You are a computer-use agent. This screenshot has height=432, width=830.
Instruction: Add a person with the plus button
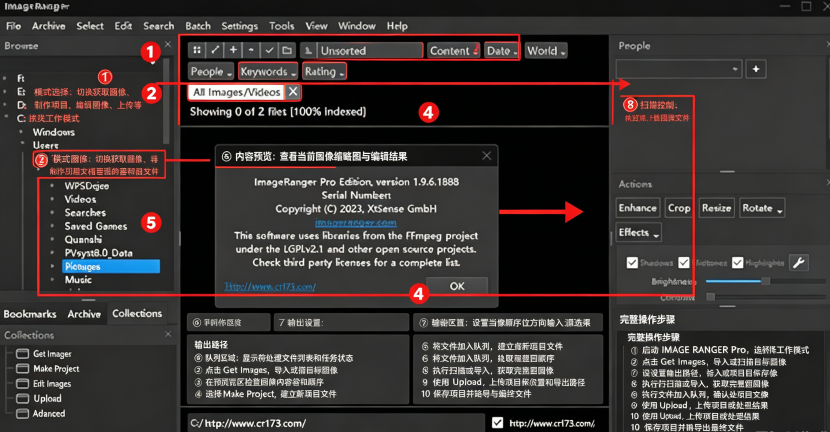[756, 69]
